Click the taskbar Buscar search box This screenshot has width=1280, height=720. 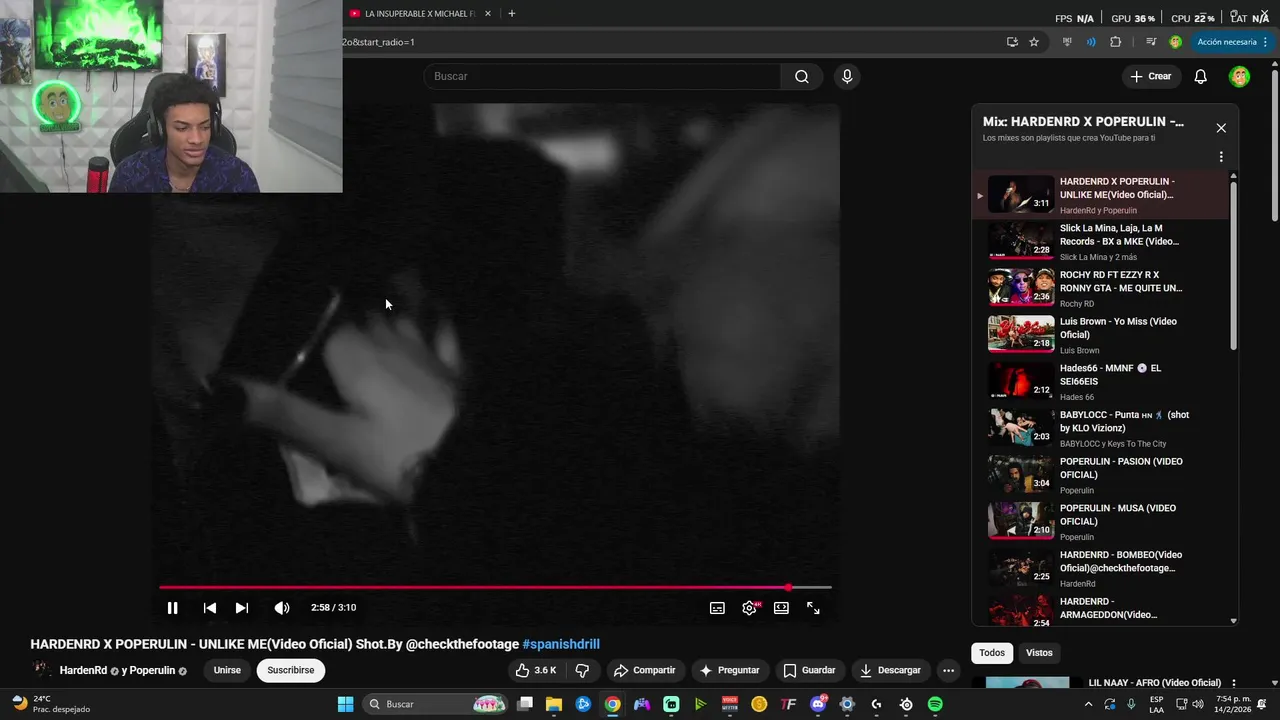[x=435, y=704]
